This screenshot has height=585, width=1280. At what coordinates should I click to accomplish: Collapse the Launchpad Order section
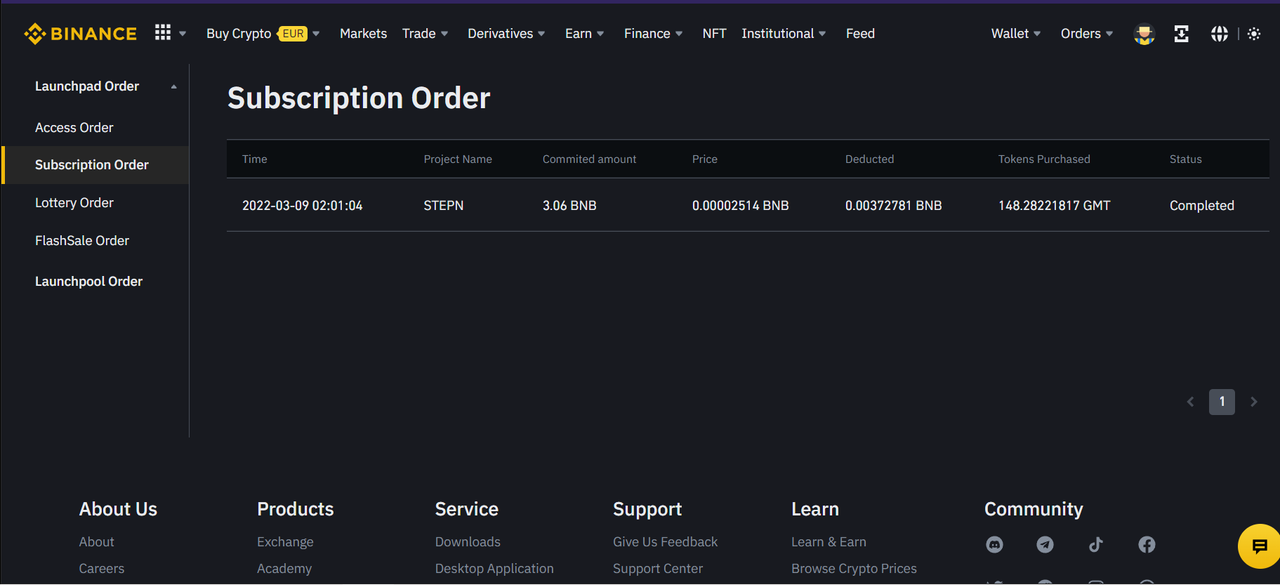tap(174, 87)
